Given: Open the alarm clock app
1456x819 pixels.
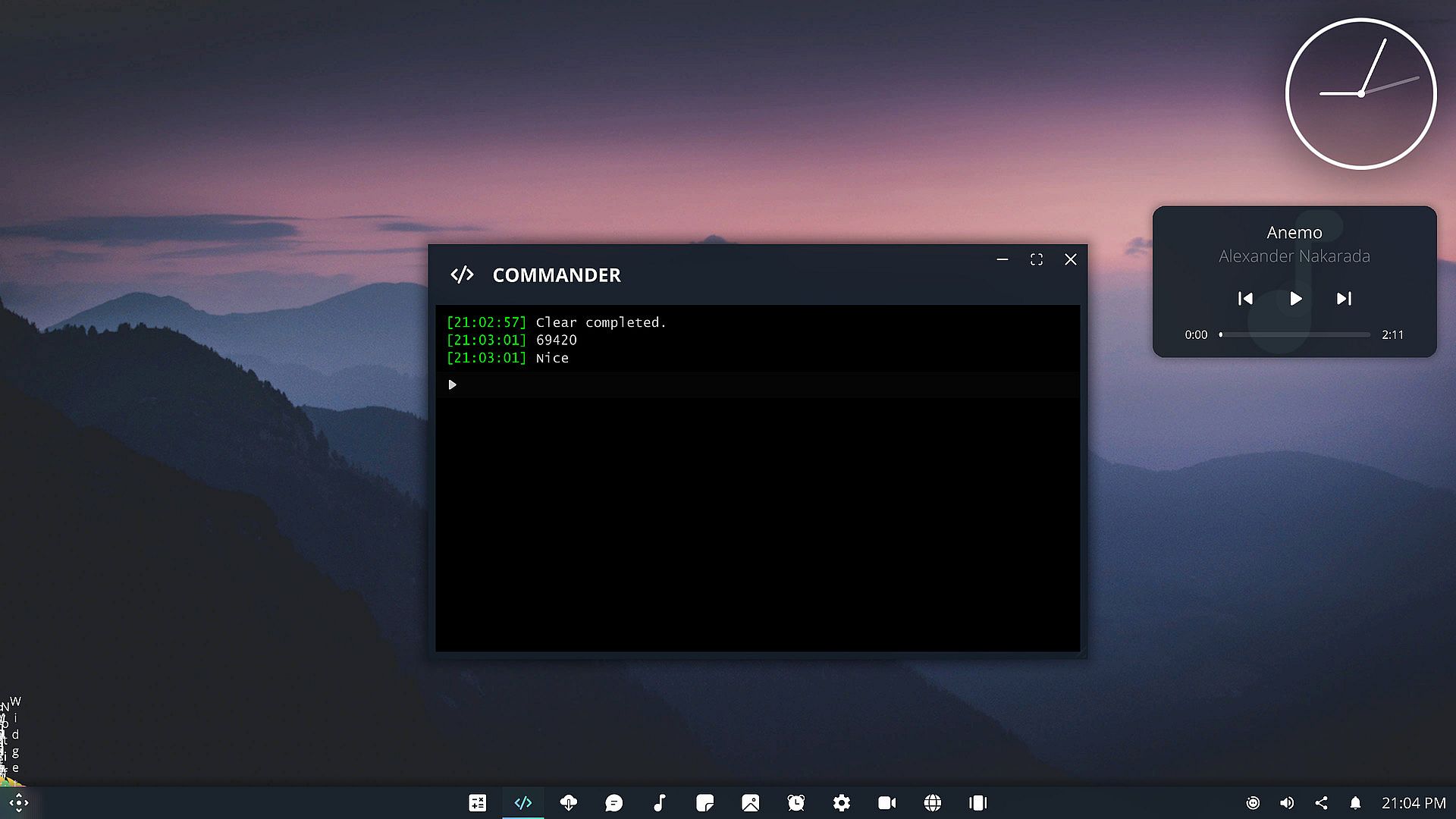Looking at the screenshot, I should pyautogui.click(x=796, y=803).
